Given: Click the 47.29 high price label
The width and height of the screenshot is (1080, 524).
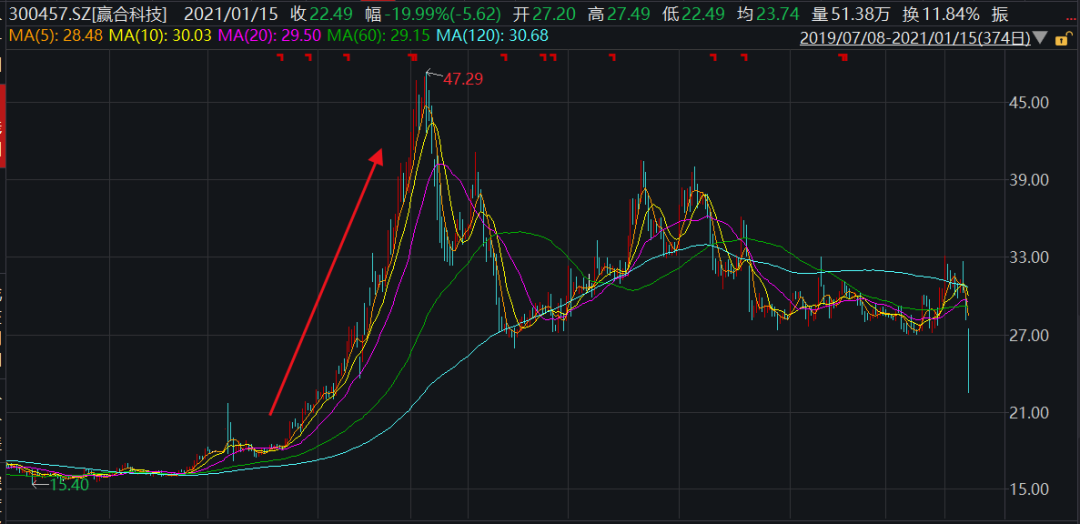Looking at the screenshot, I should [462, 79].
